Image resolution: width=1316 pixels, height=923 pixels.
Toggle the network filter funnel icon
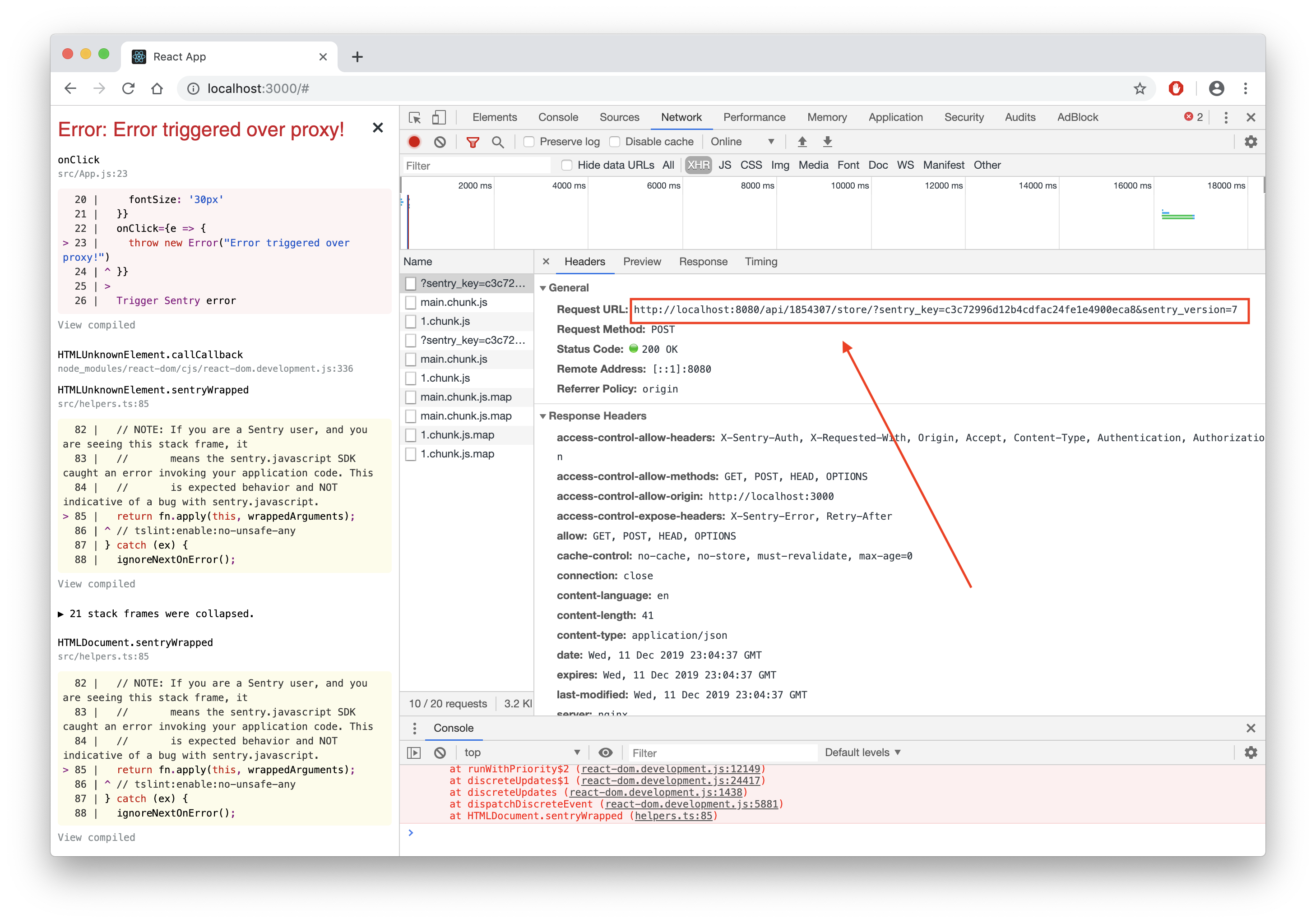(x=473, y=142)
